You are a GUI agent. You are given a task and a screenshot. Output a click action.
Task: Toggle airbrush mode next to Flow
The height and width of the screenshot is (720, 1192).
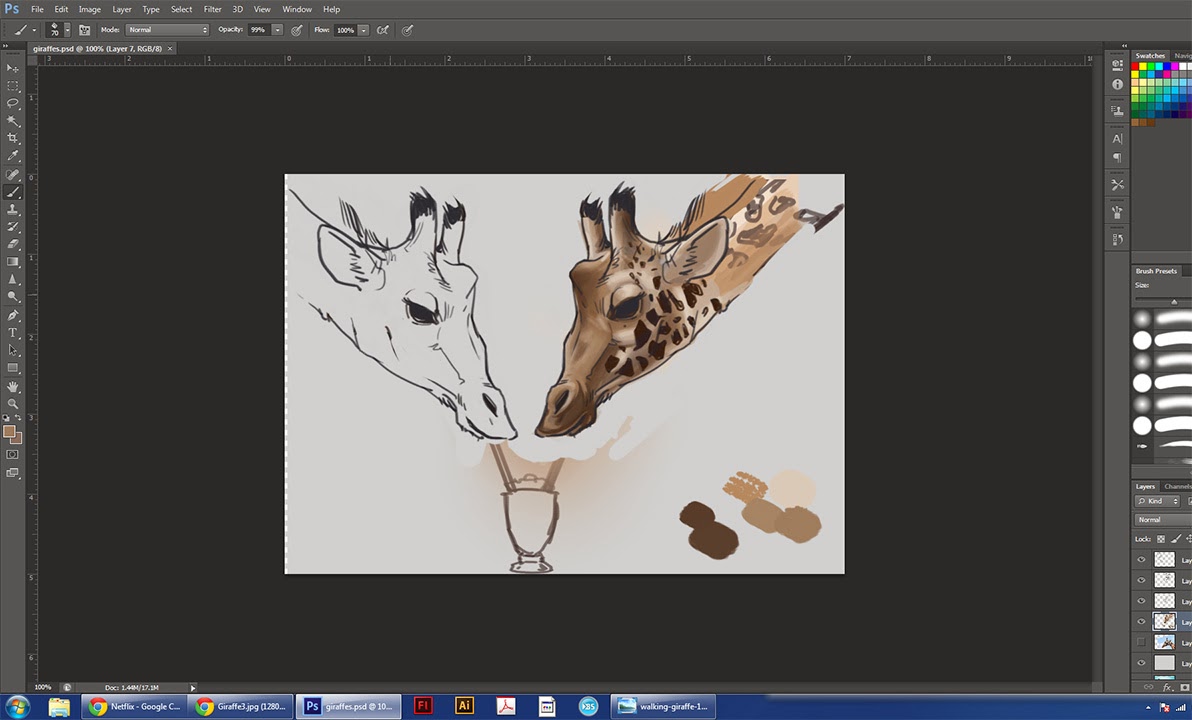382,30
